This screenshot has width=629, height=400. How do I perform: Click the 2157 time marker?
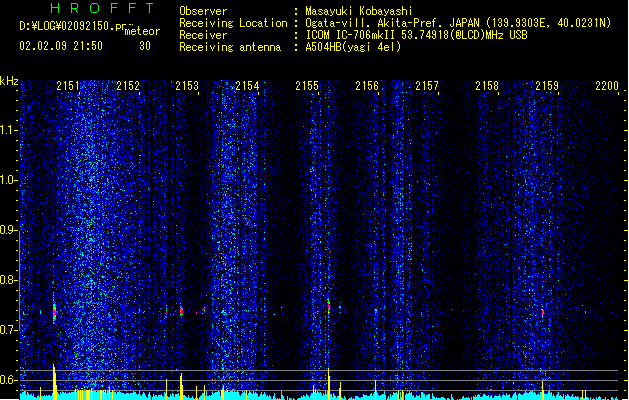click(x=427, y=85)
